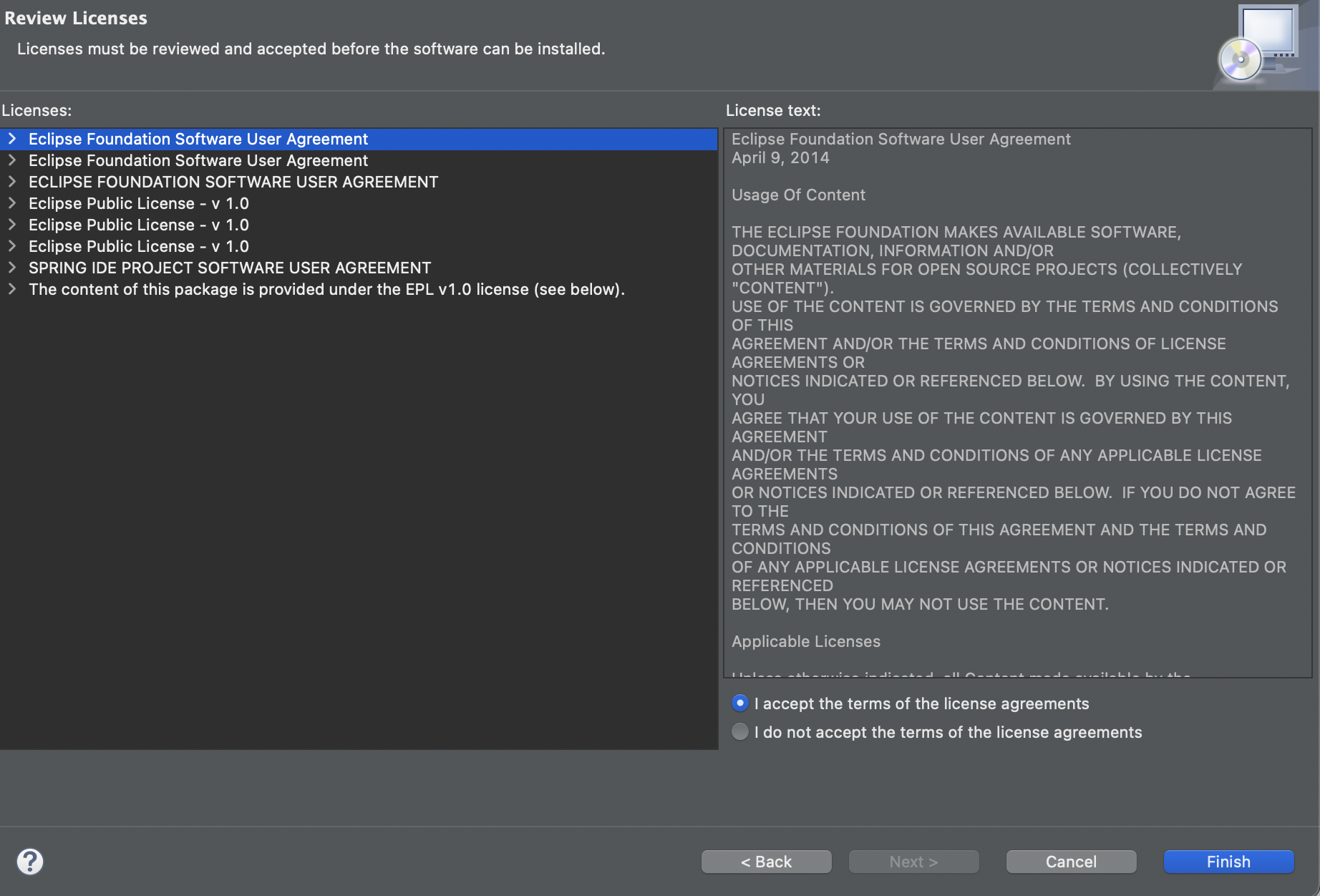Screen dimensions: 1320x896
Task: Click 'Applicable Licenses' heading in license text
Action: 806,641
